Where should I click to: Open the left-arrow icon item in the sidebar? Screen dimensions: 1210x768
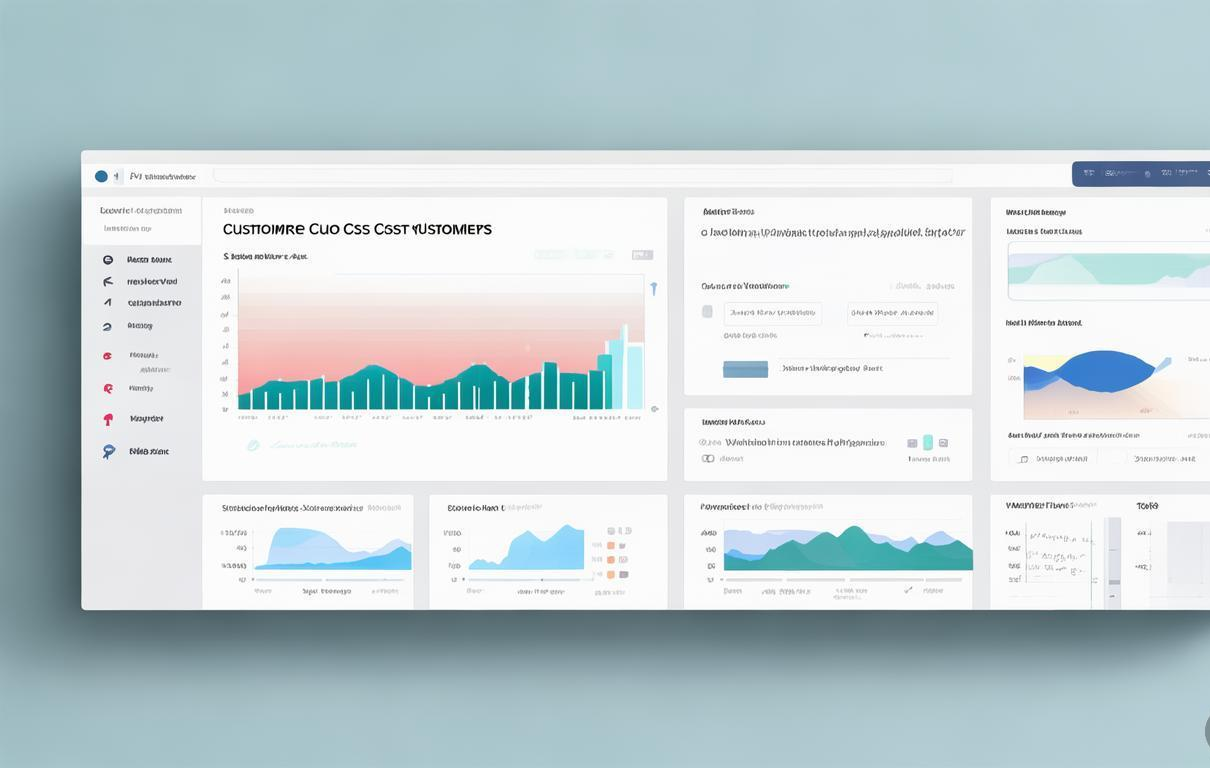(x=108, y=281)
